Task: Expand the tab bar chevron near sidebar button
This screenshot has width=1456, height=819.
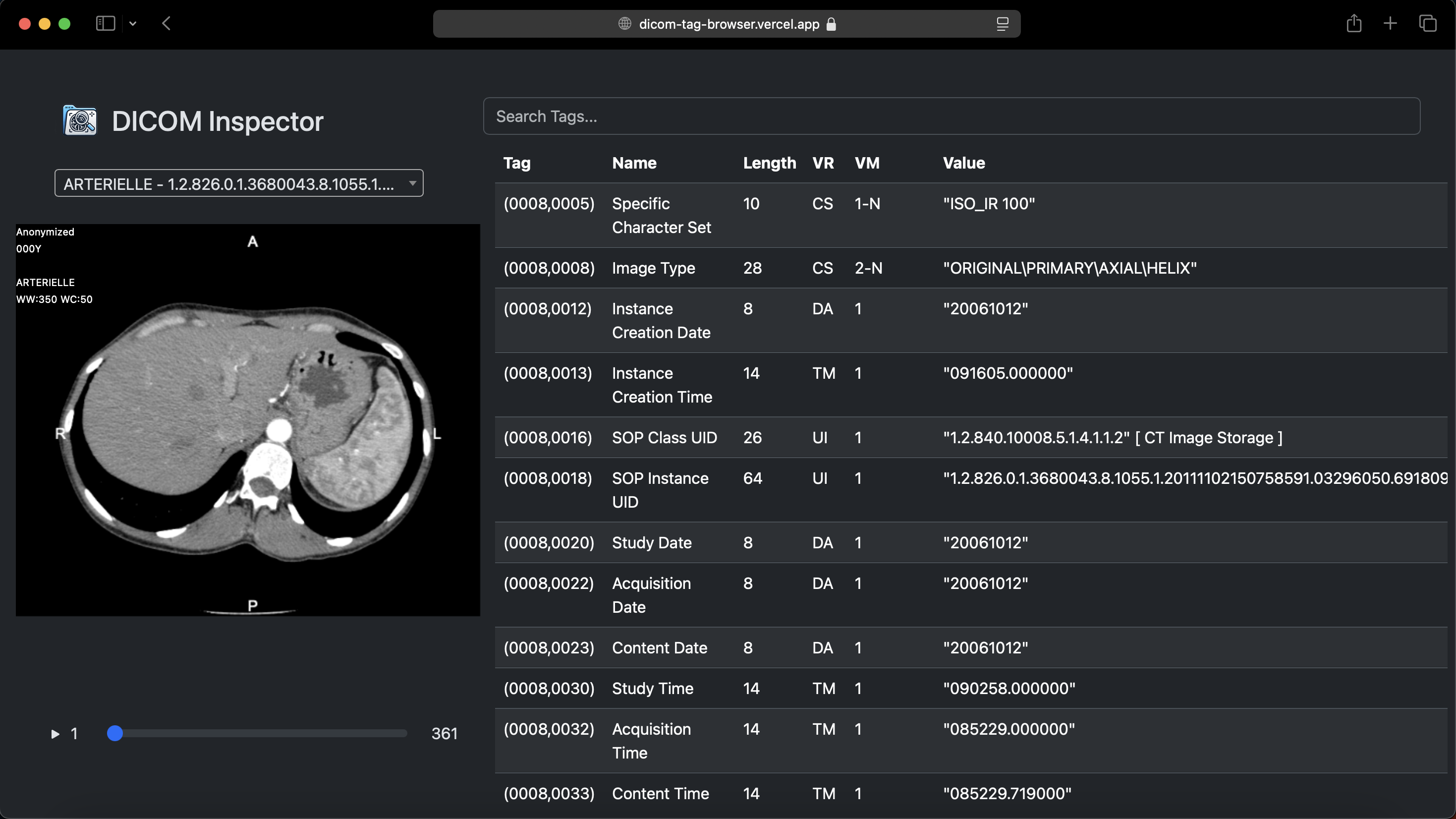Action: pos(133,23)
